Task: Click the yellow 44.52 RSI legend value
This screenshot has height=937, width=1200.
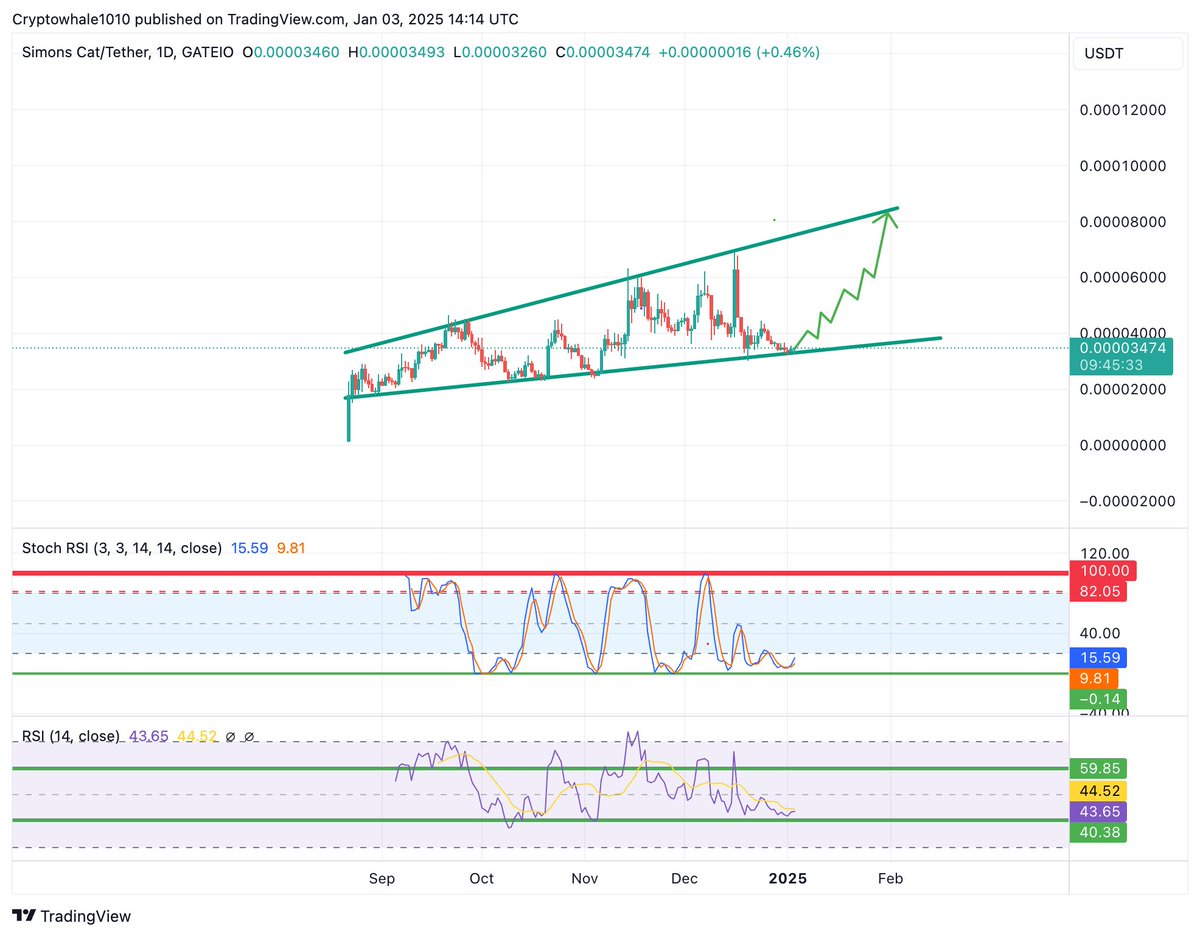Action: coord(197,736)
